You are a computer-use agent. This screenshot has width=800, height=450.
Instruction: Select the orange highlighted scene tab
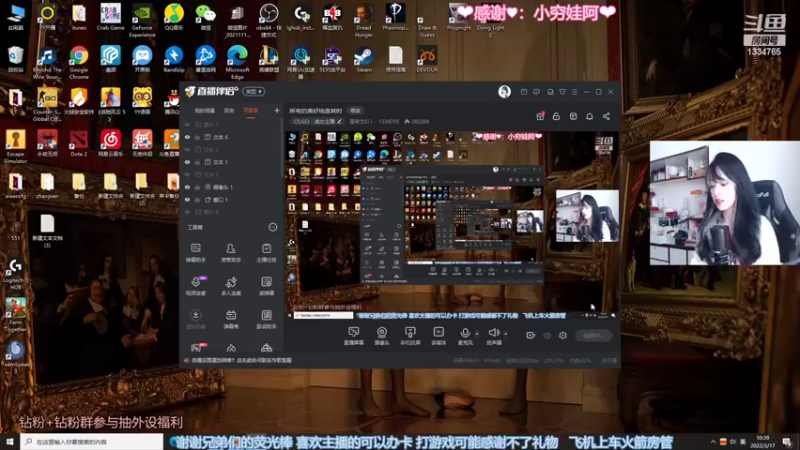(x=251, y=110)
